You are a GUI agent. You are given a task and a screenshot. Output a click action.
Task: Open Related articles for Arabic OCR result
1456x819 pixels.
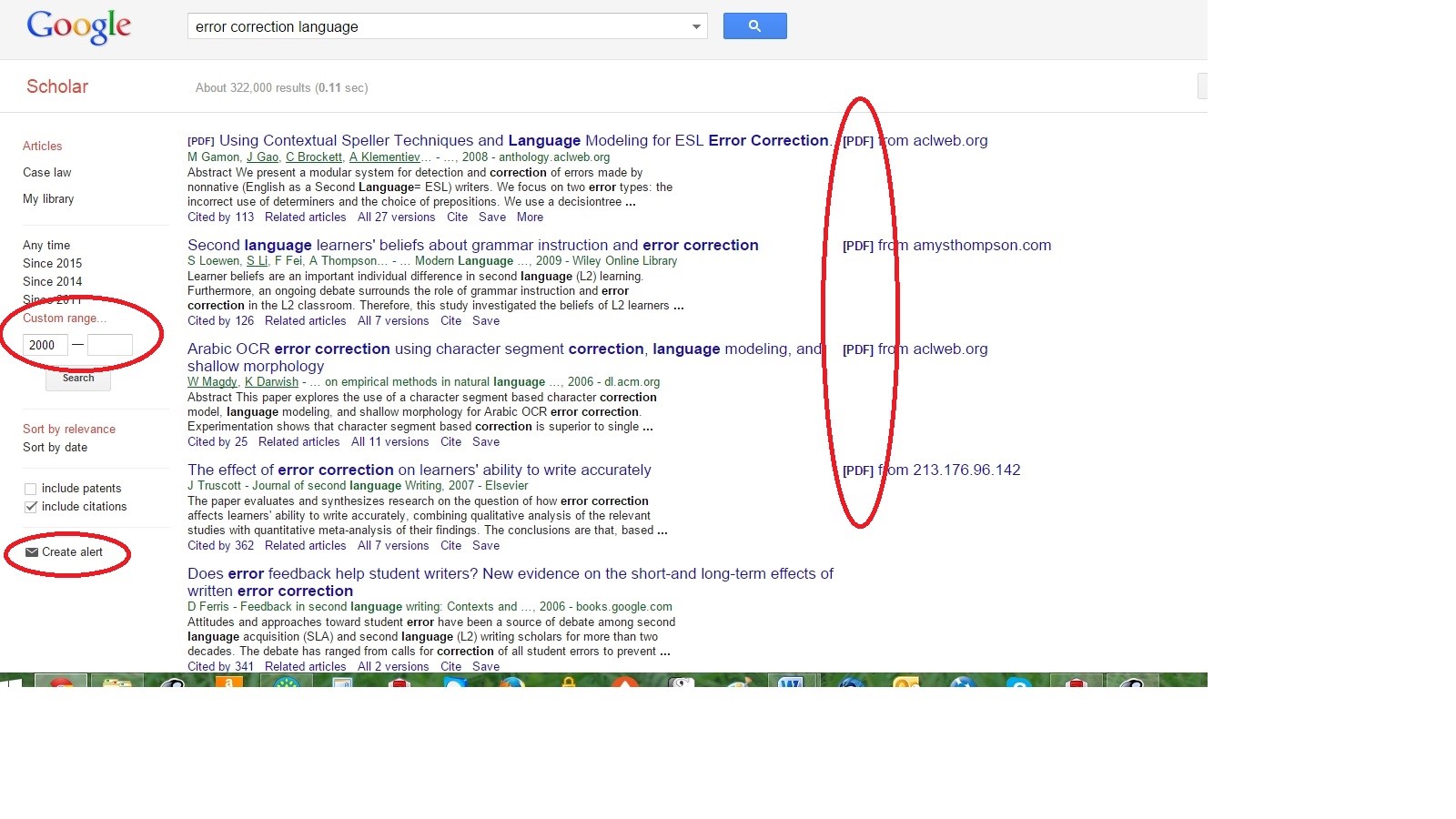(299, 441)
